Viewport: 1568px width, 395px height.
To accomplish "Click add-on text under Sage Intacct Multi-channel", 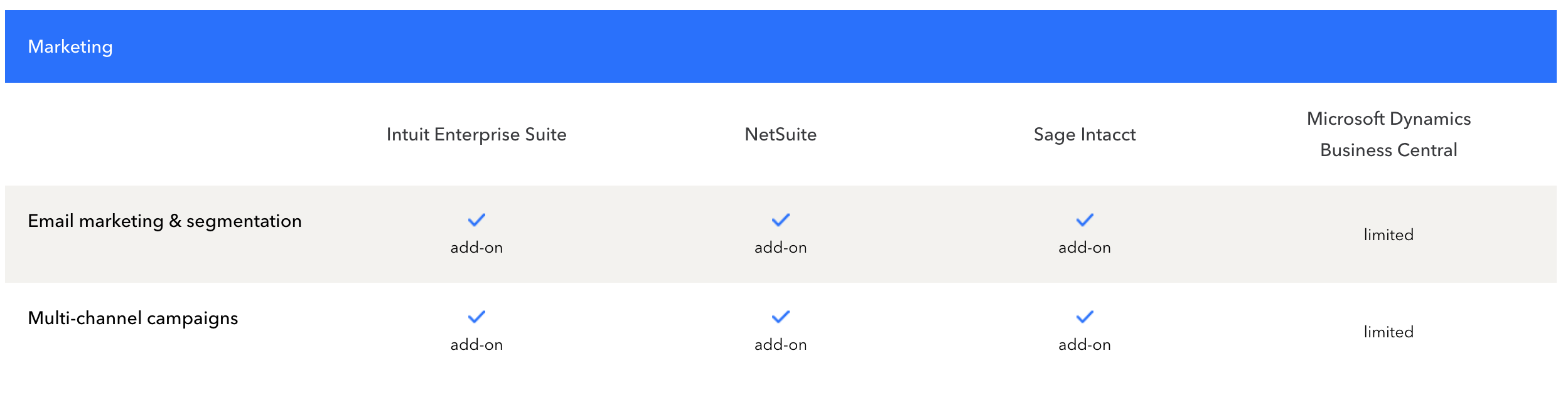I will point(1085,345).
